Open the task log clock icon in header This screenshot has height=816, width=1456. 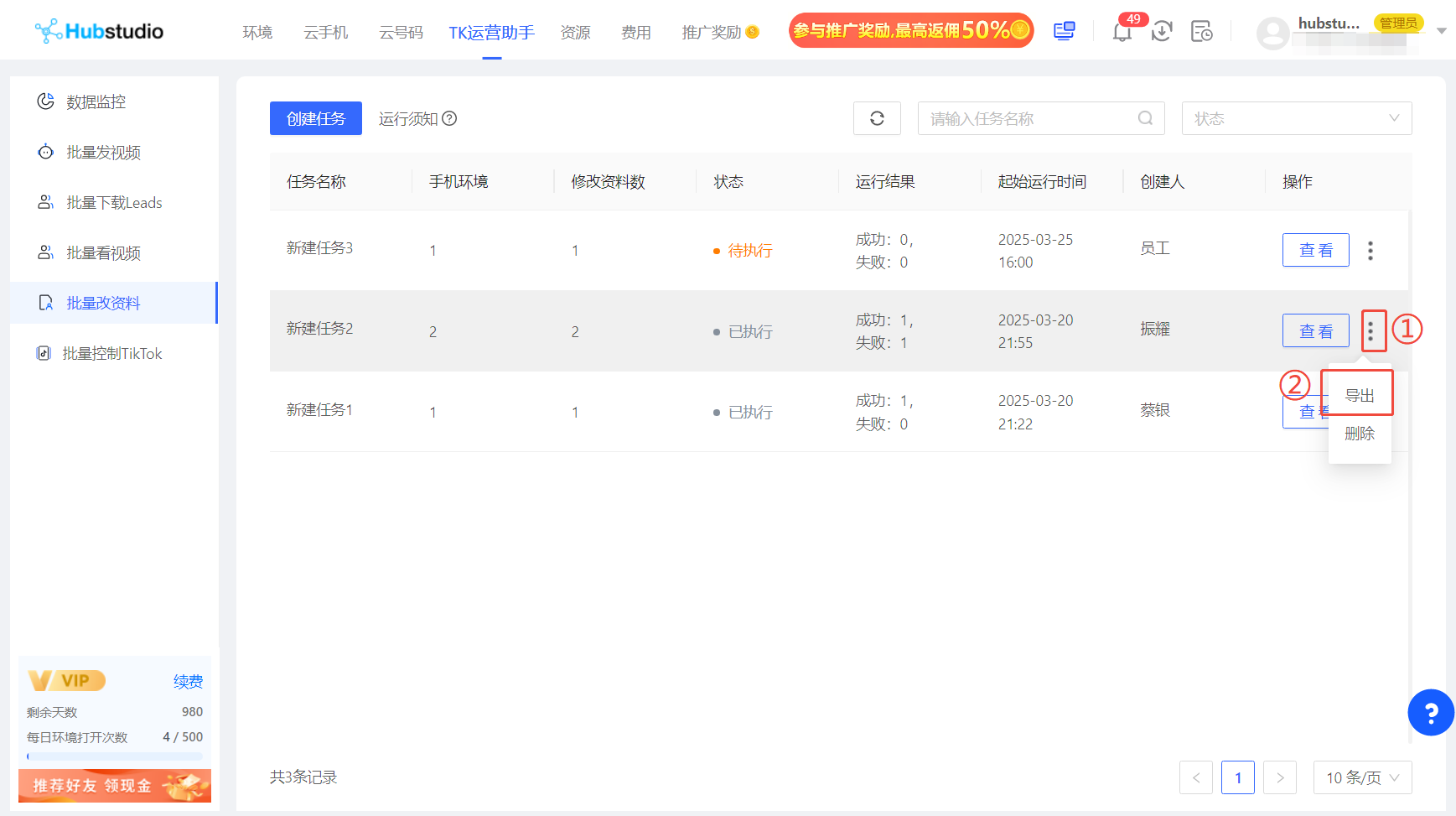(1201, 32)
